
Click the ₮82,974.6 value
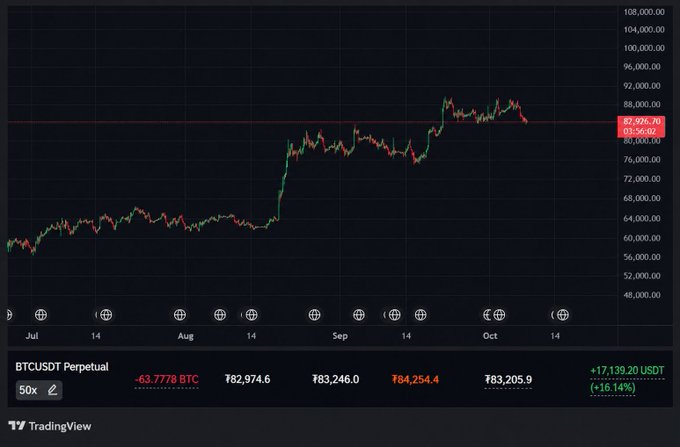coord(248,379)
